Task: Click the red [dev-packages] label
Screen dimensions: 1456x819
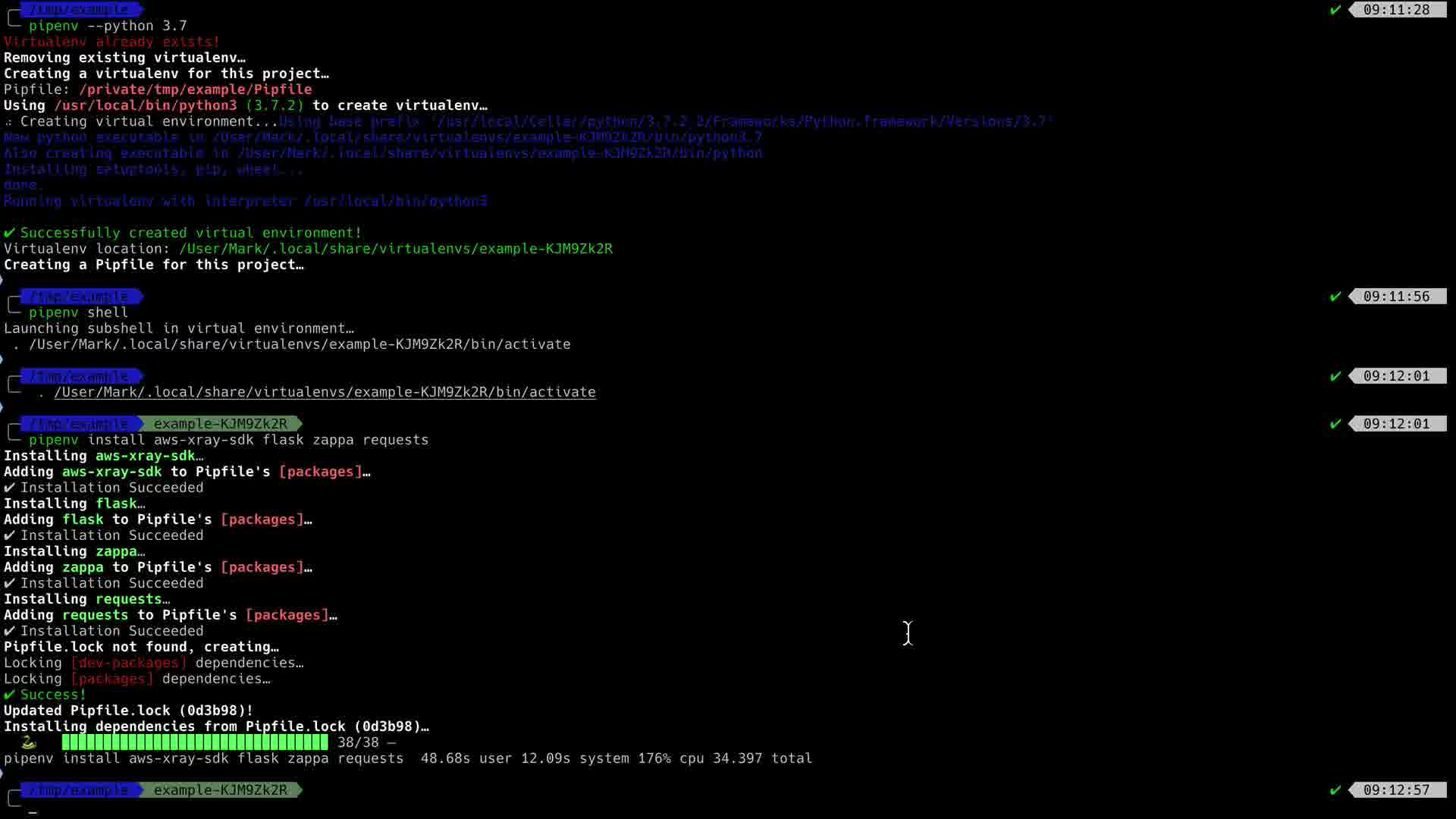Action: pyautogui.click(x=129, y=663)
